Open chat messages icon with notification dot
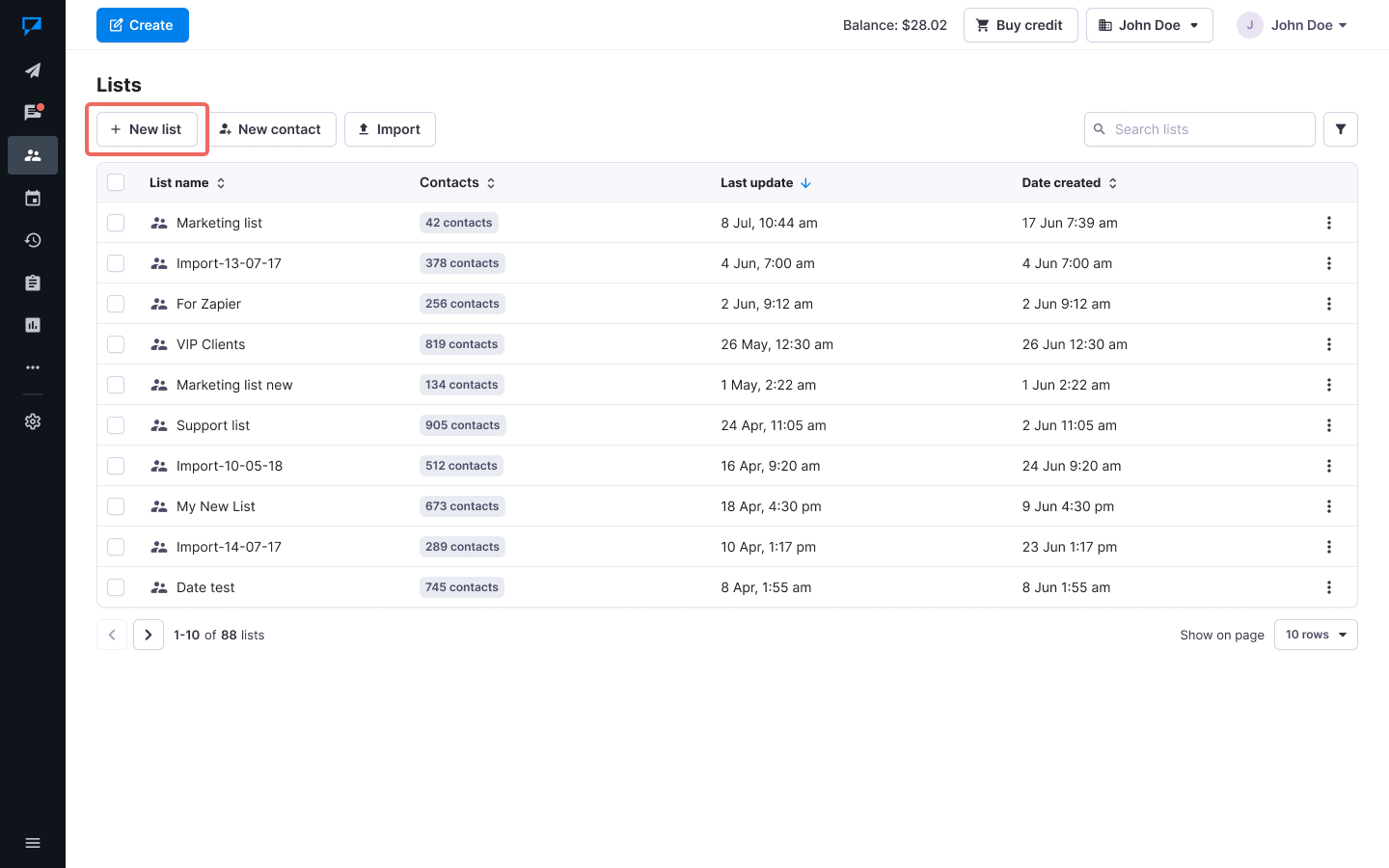This screenshot has height=868, width=1389. pyautogui.click(x=33, y=113)
